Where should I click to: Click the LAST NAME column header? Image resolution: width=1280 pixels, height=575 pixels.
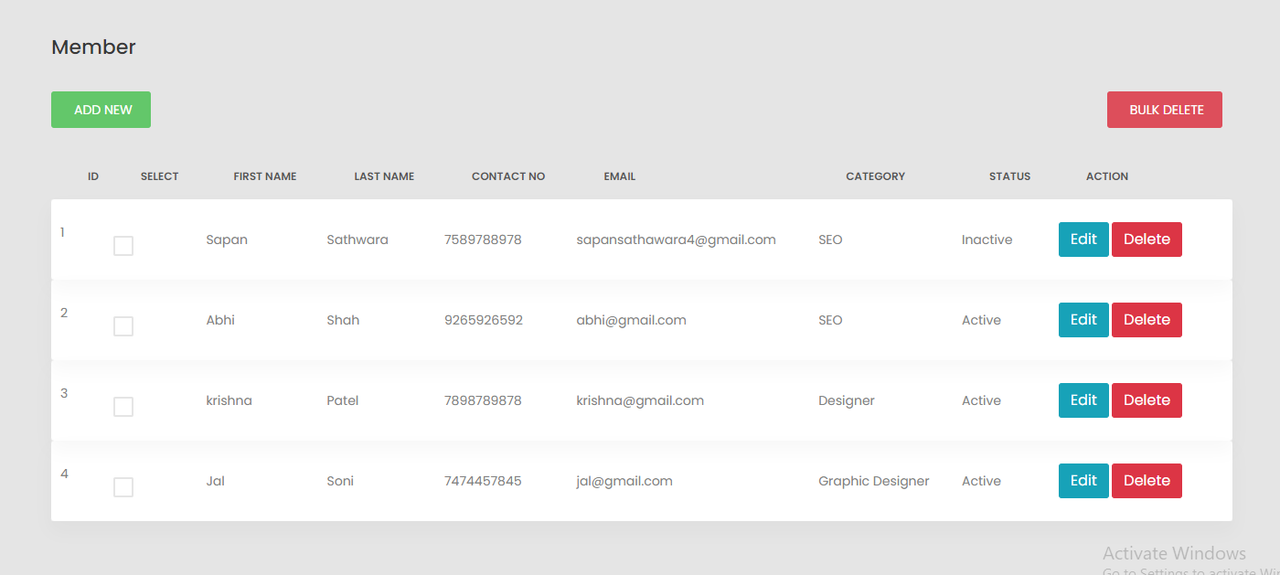(x=384, y=176)
